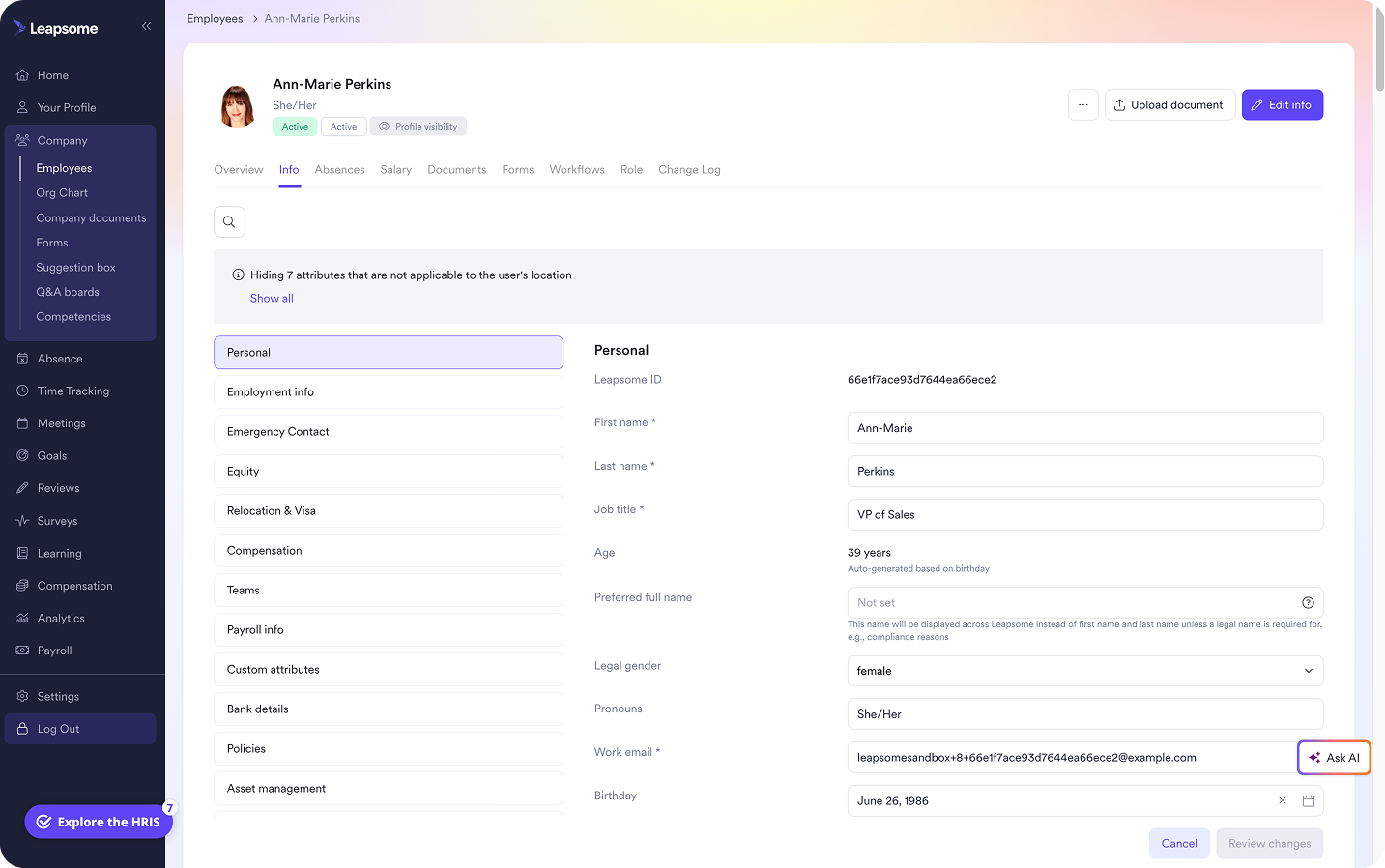1385x868 pixels.
Task: Collapse the sidebar with double chevron
Action: pos(147,26)
